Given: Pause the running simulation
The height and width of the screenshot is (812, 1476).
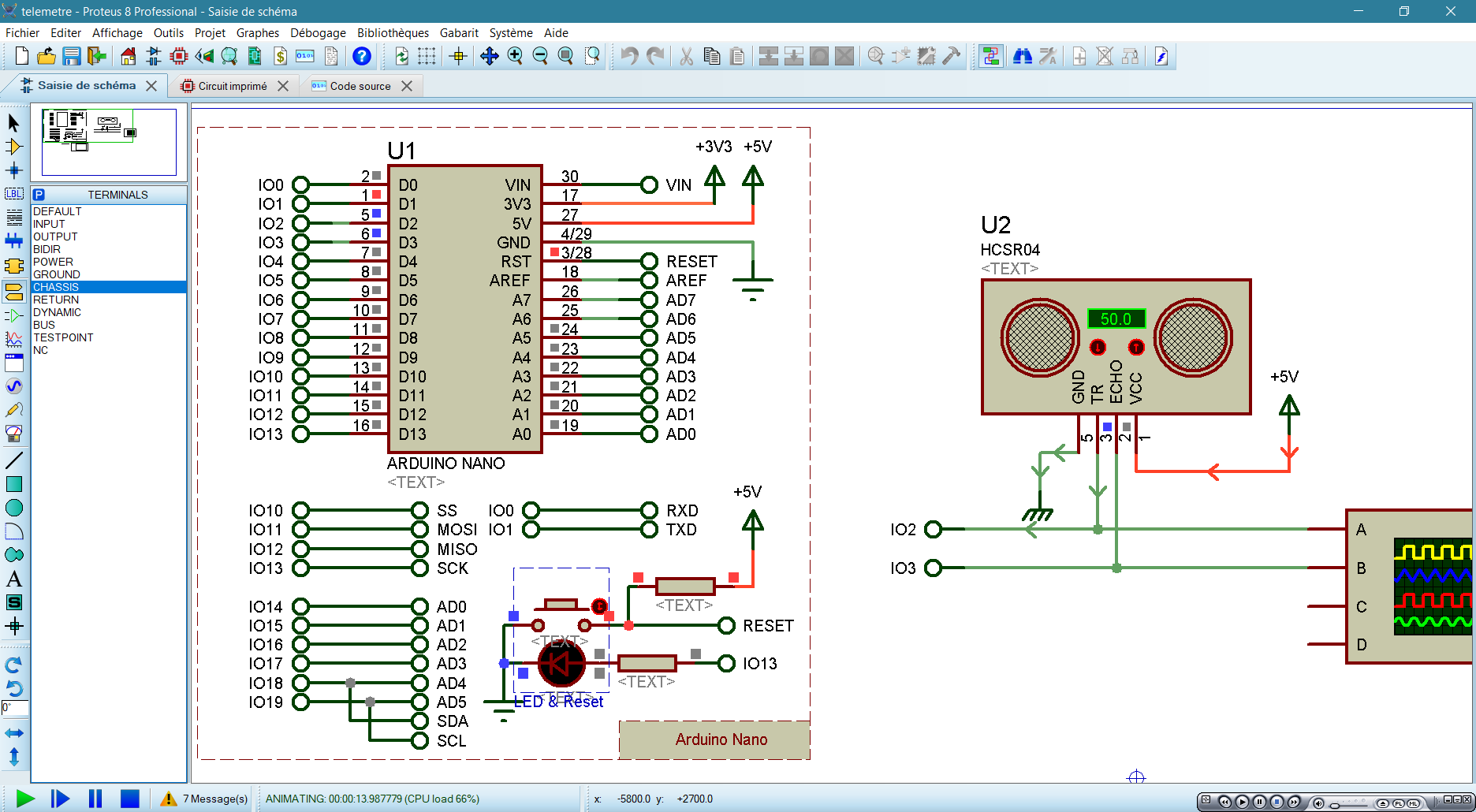Looking at the screenshot, I should (x=95, y=799).
